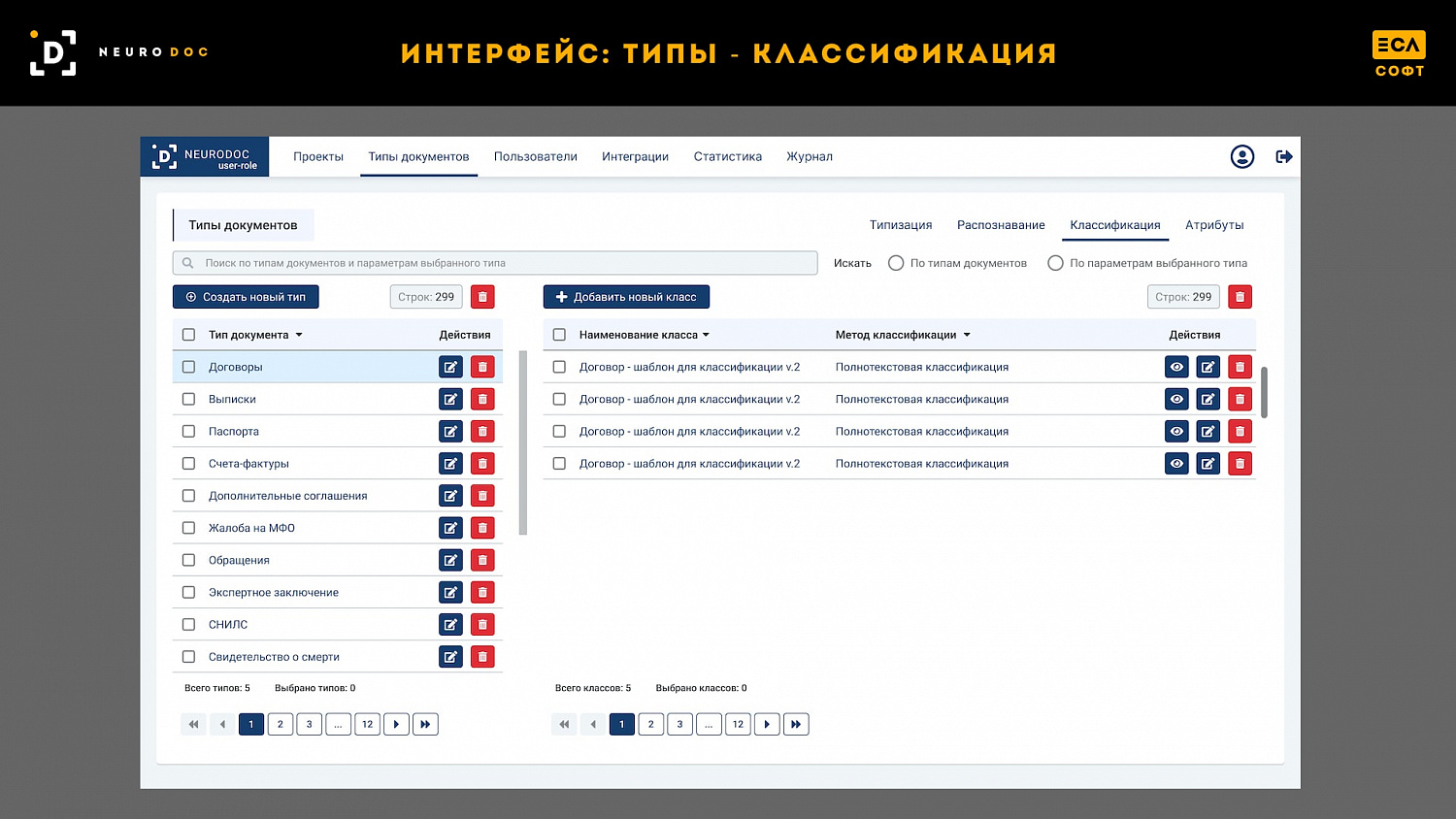Delete selected classes via red trash above classes table
Image resolution: width=1456 pixels, height=819 pixels.
click(x=1240, y=297)
